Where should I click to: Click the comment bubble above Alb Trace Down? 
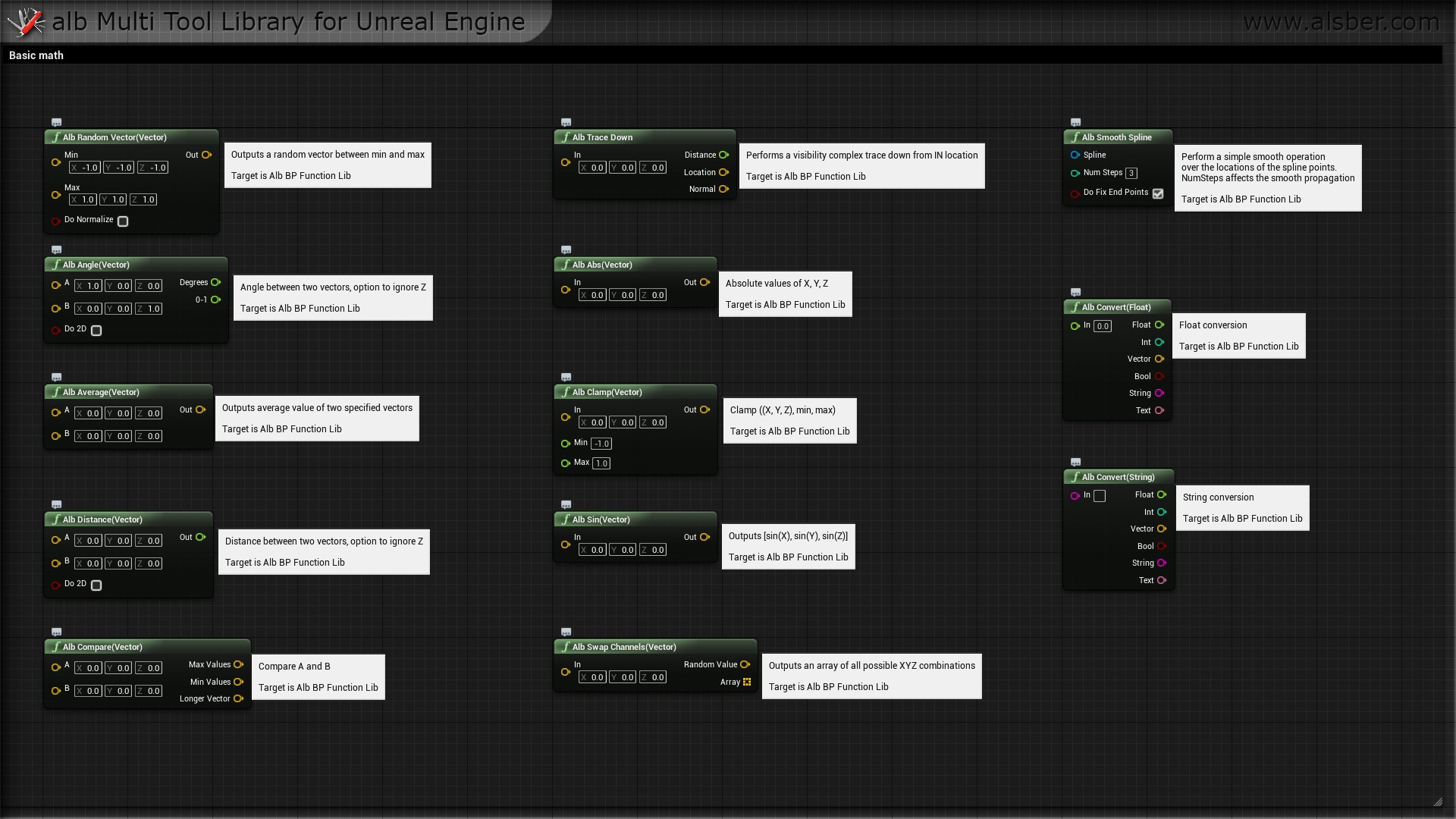566,122
